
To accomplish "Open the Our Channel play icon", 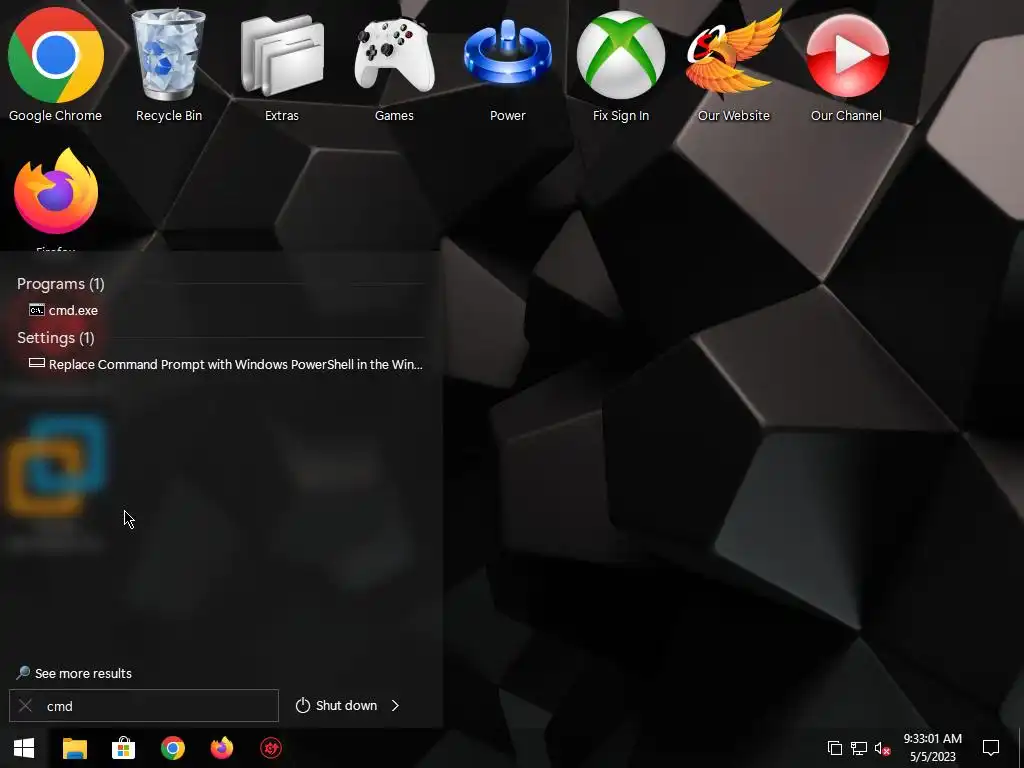I will tap(846, 65).
